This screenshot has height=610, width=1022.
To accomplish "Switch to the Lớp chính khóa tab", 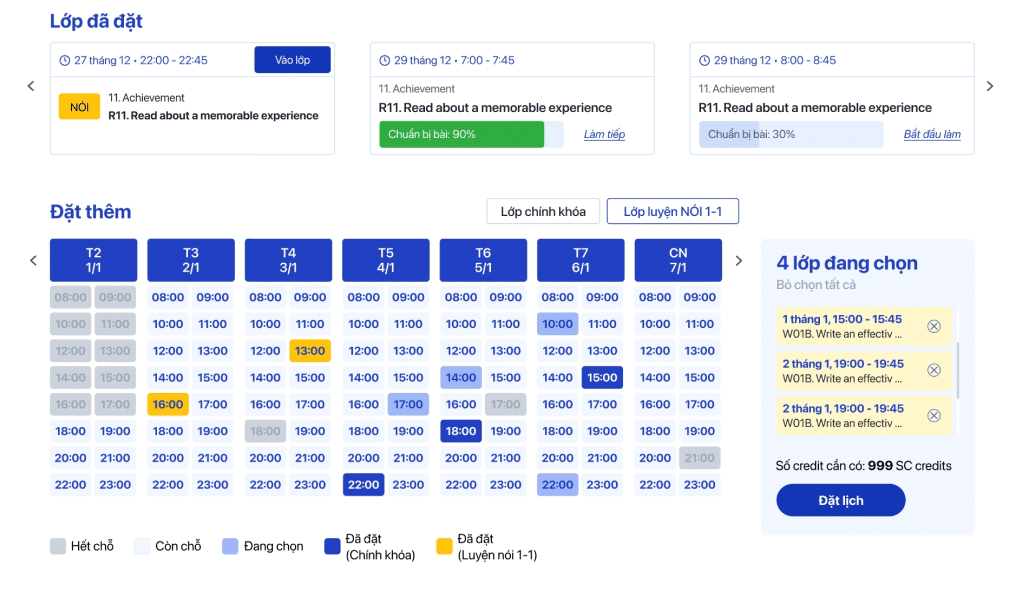I will point(543,211).
